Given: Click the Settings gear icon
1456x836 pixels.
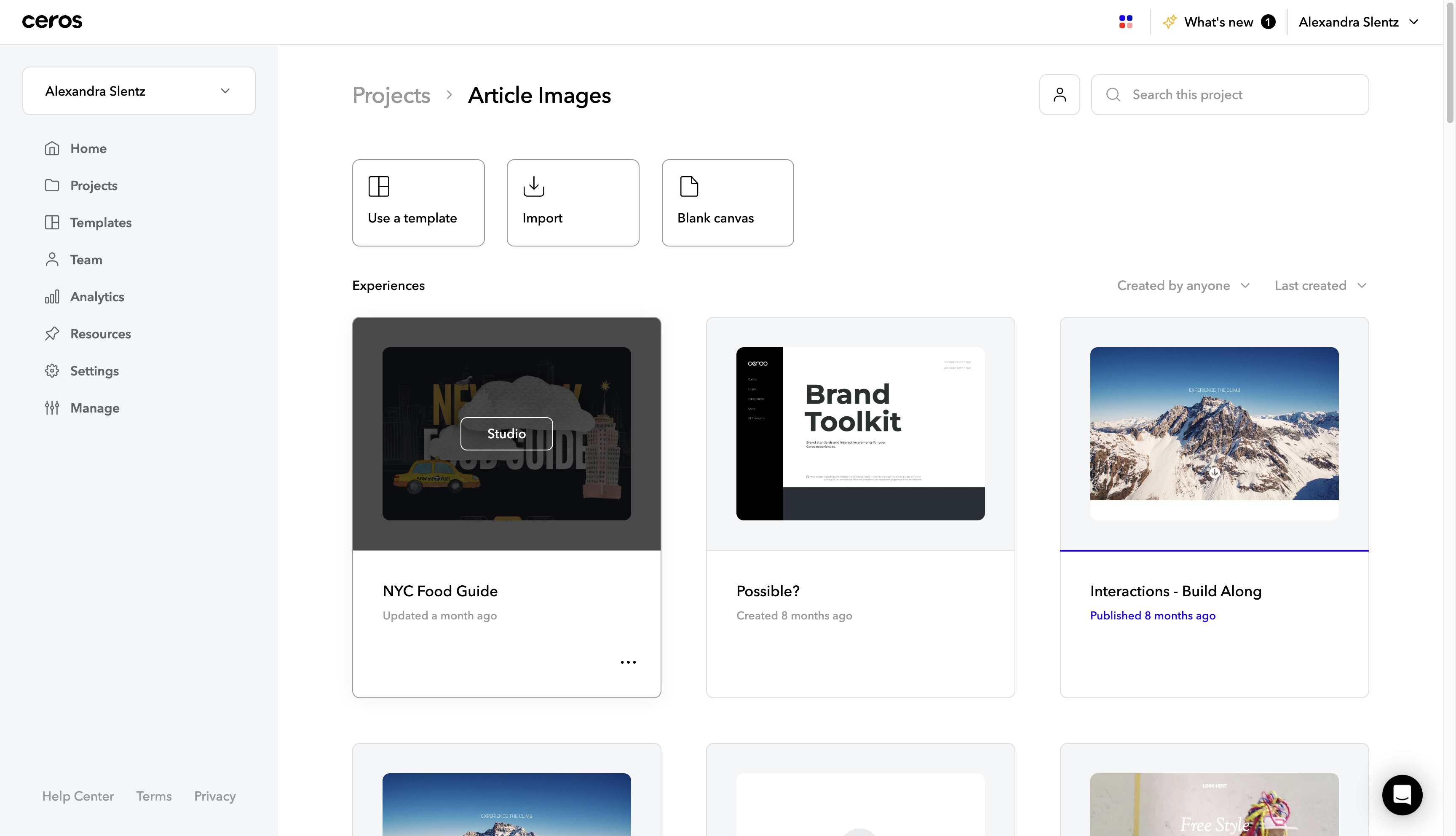Looking at the screenshot, I should 52,371.
